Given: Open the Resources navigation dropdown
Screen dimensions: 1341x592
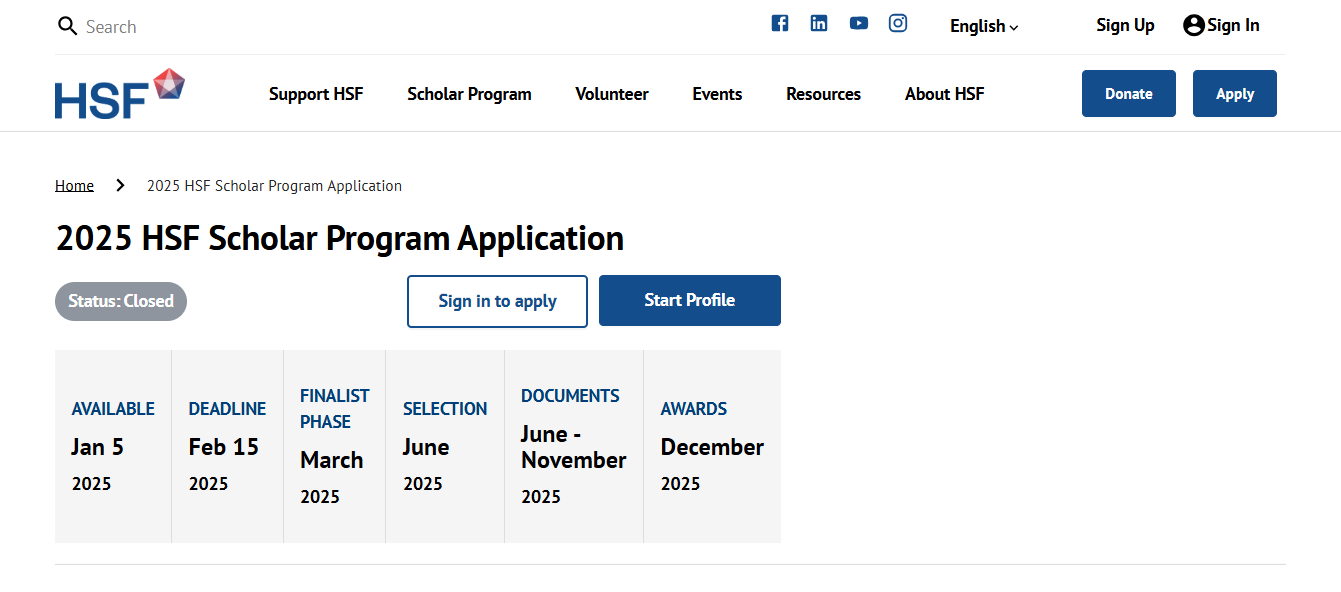Looking at the screenshot, I should click(823, 93).
